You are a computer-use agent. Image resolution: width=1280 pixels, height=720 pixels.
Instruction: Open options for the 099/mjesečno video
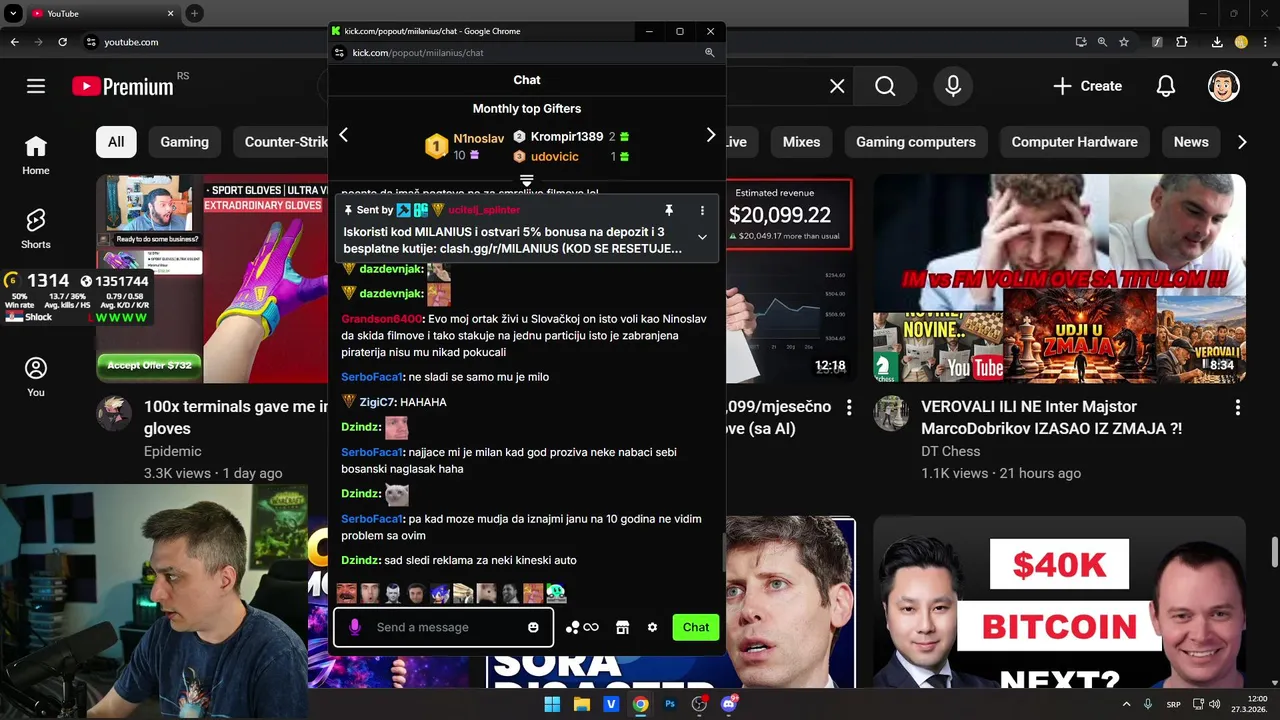click(849, 408)
